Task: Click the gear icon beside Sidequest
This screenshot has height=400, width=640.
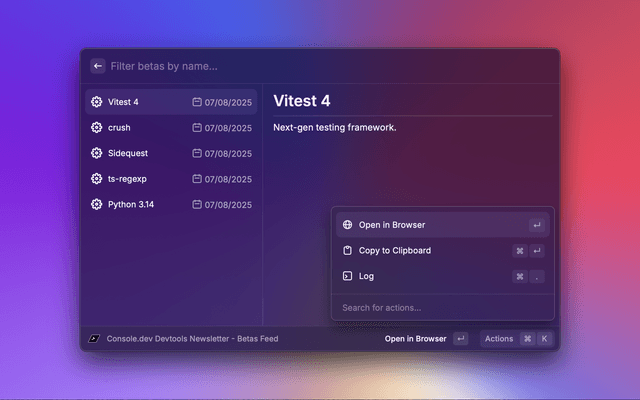Action: point(96,153)
